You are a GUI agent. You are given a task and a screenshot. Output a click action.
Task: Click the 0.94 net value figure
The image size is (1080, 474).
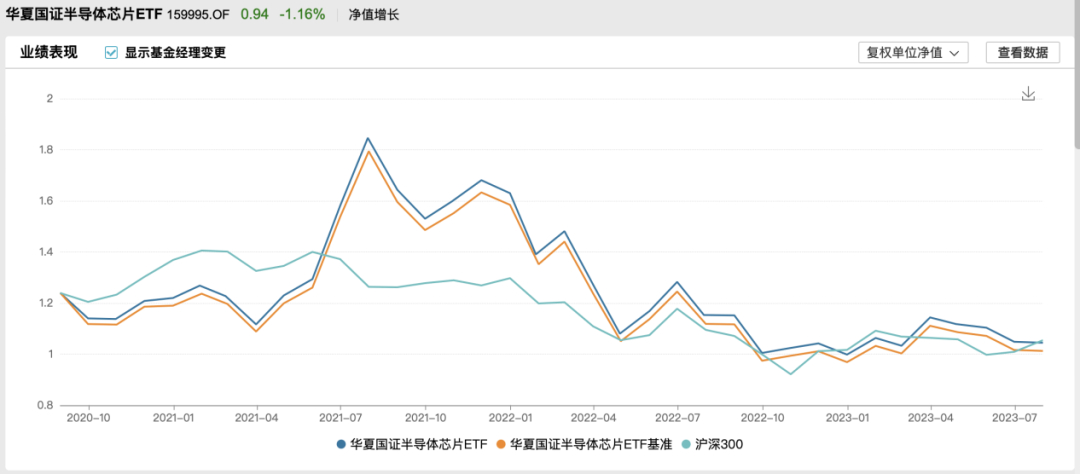pyautogui.click(x=262, y=15)
